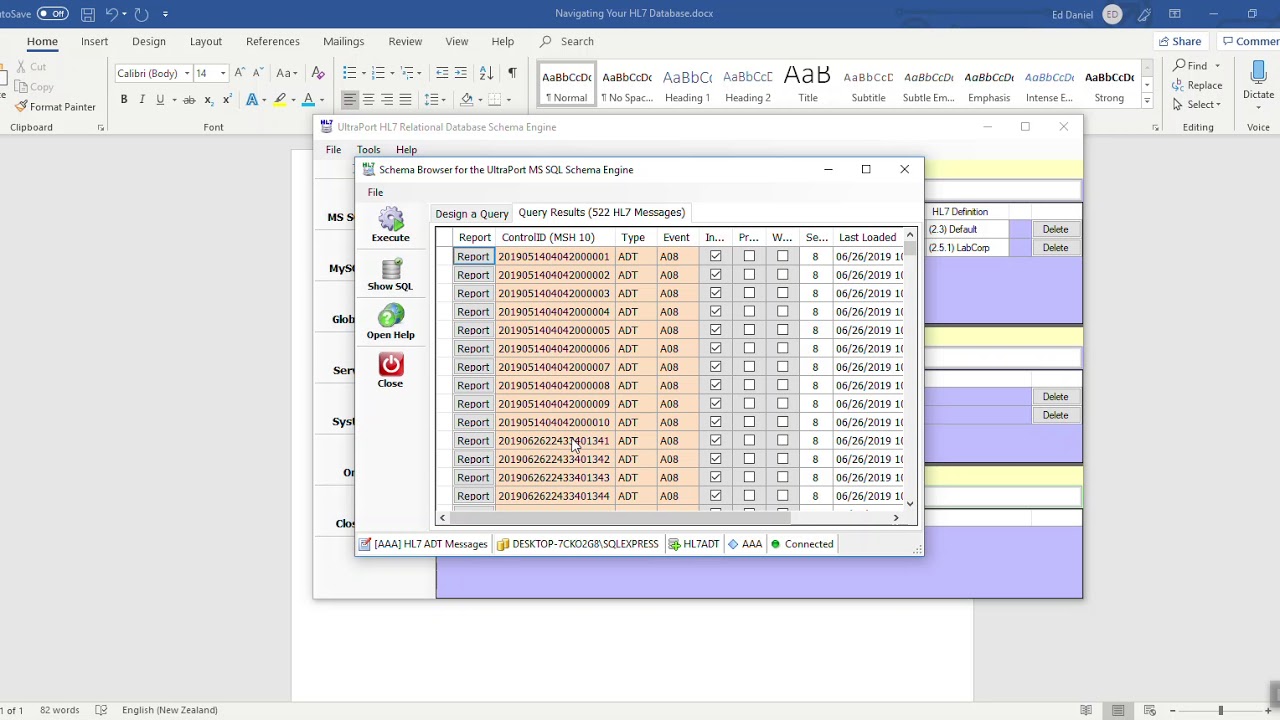Screen dimensions: 1280x720
Task: Switch to the Design ribbon tab
Action: pos(148,41)
